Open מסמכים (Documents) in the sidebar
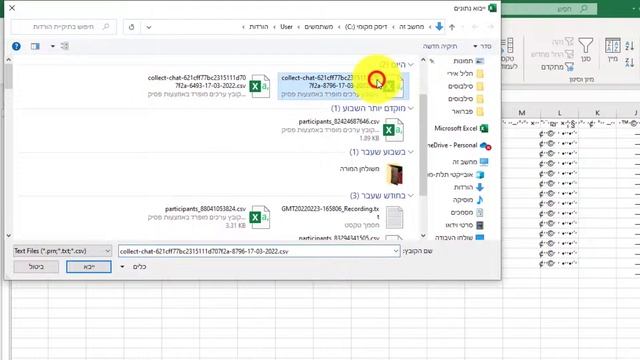This screenshot has width=640, height=360. point(467,213)
